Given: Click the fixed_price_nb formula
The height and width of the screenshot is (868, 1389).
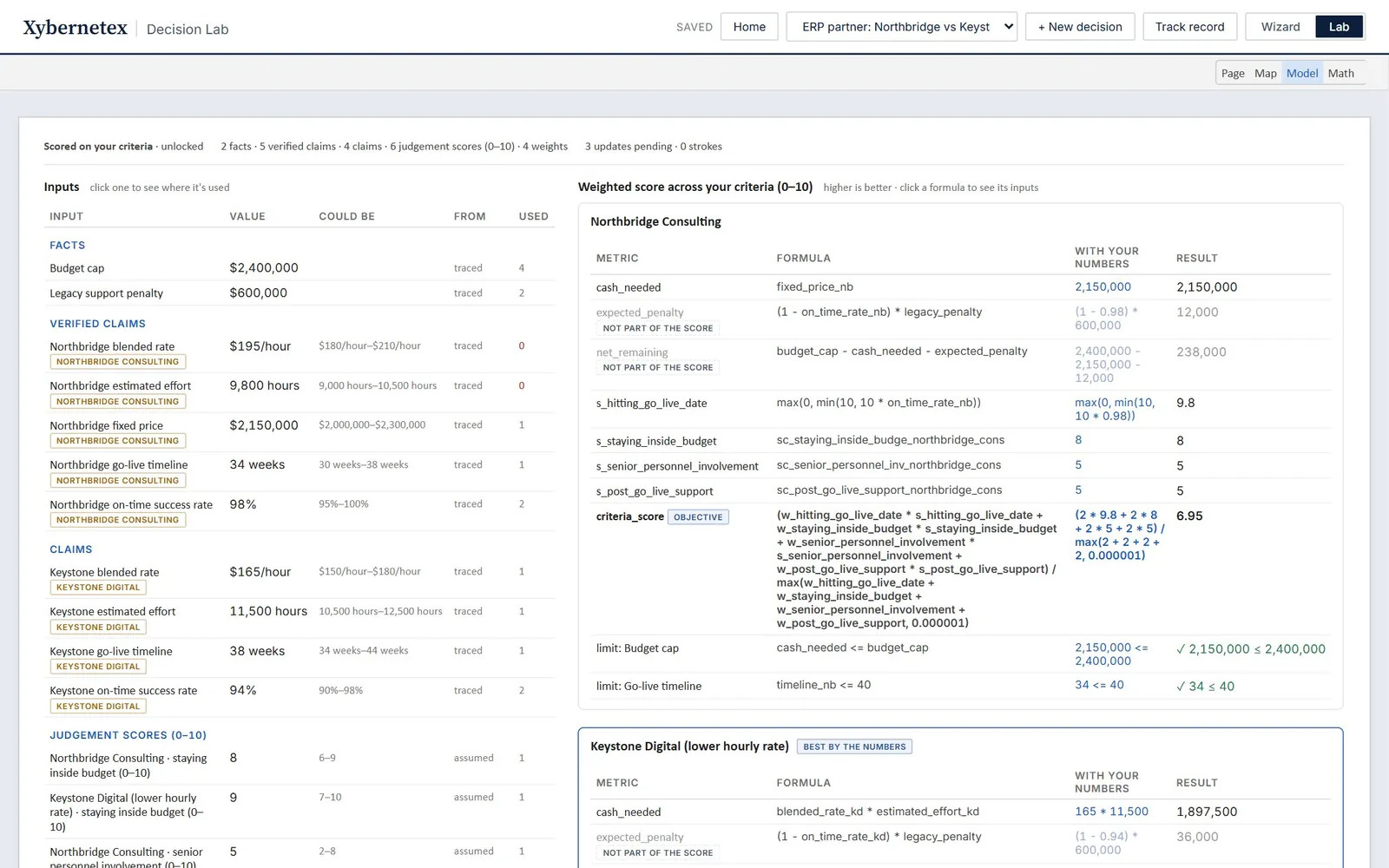Looking at the screenshot, I should coord(814,286).
